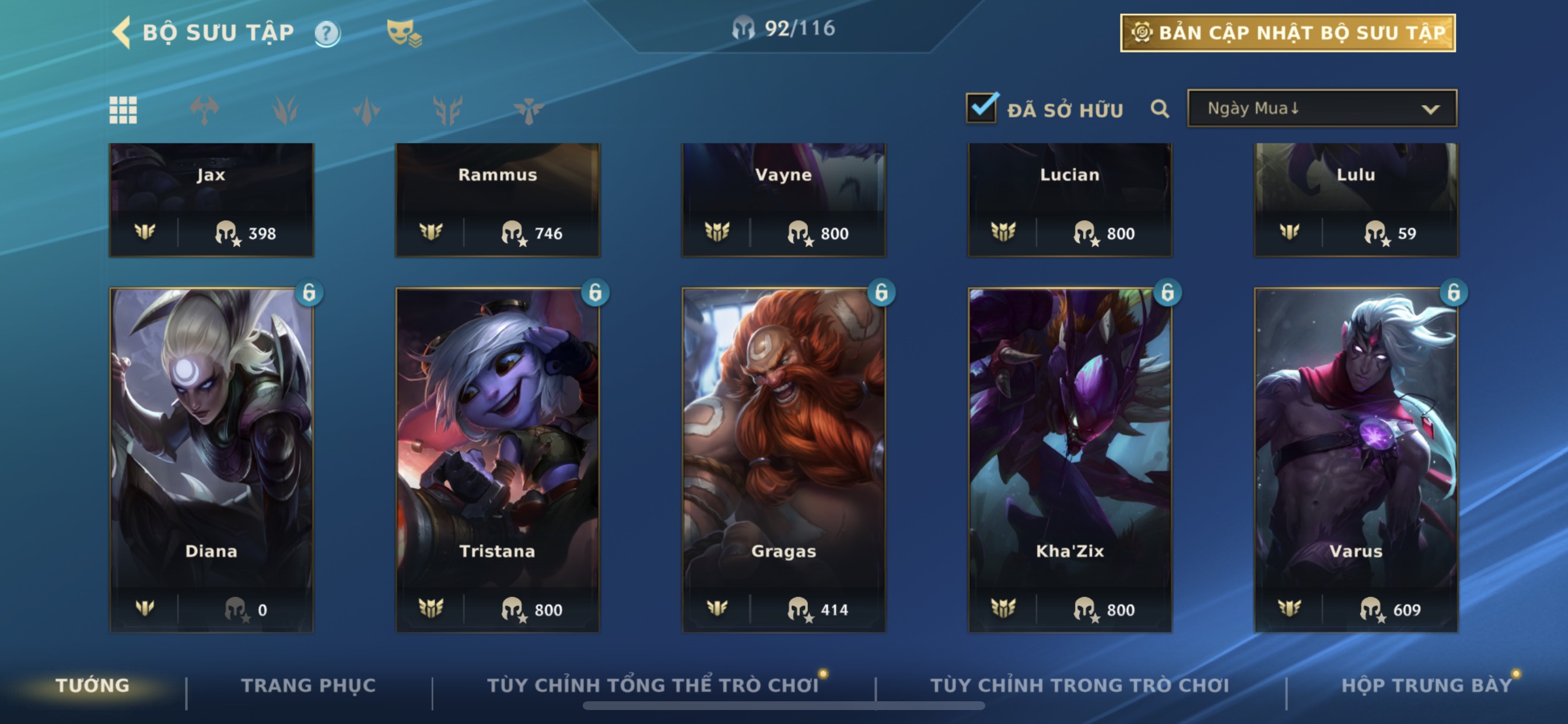Uncheck the Đã Sở Hữu checkbox

point(982,107)
